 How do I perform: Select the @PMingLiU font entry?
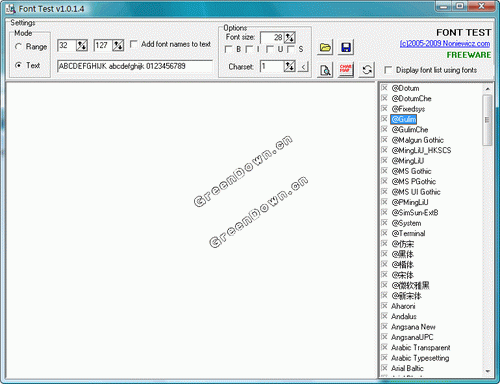point(410,202)
